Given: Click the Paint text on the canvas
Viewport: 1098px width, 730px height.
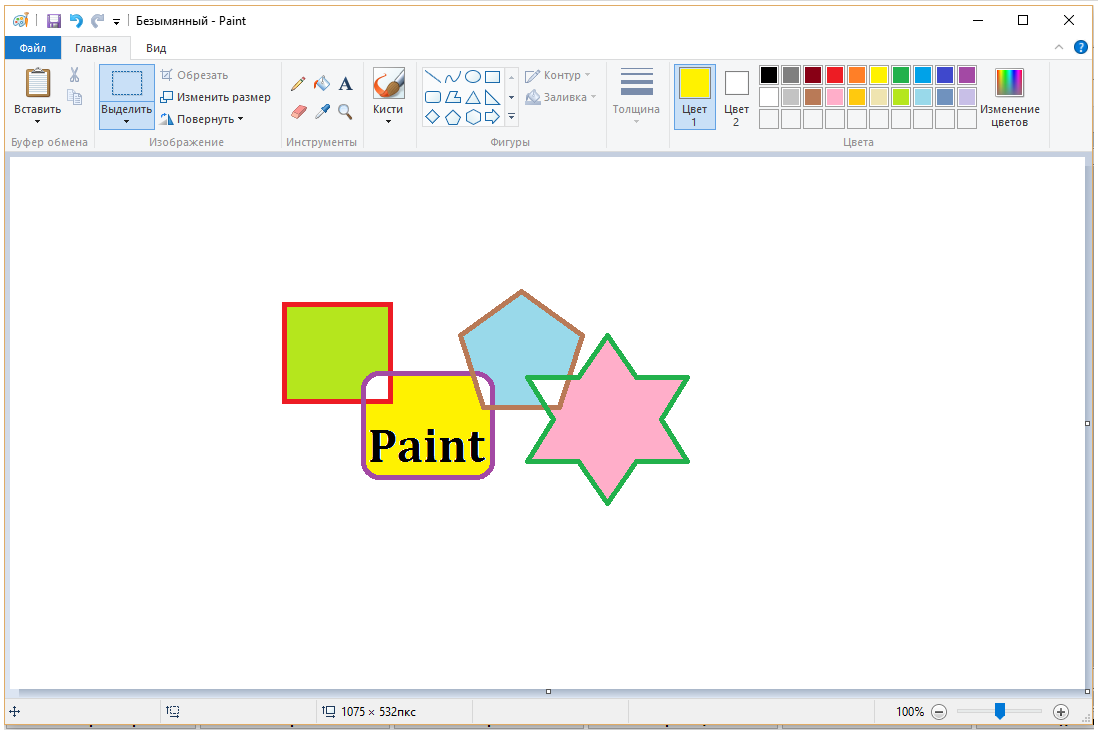Looking at the screenshot, I should (427, 446).
